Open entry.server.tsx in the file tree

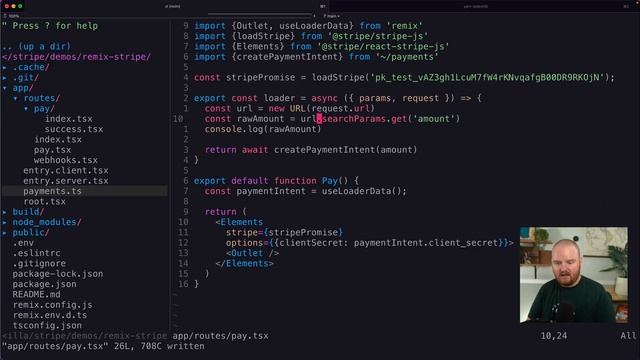[66, 181]
